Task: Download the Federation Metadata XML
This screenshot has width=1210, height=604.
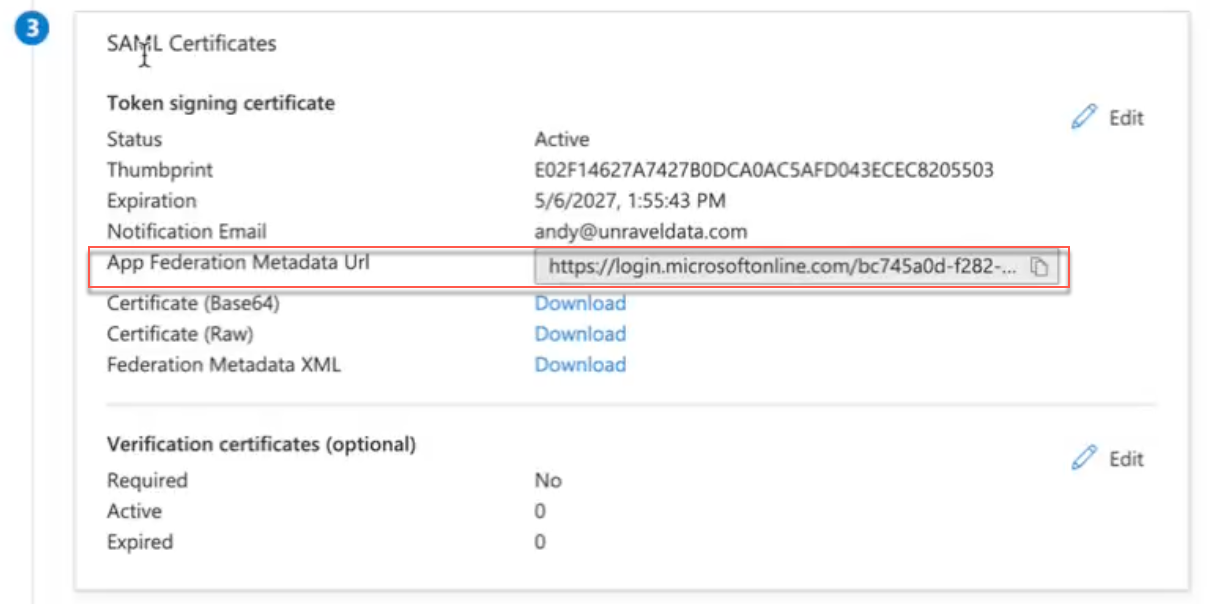Action: pos(578,364)
